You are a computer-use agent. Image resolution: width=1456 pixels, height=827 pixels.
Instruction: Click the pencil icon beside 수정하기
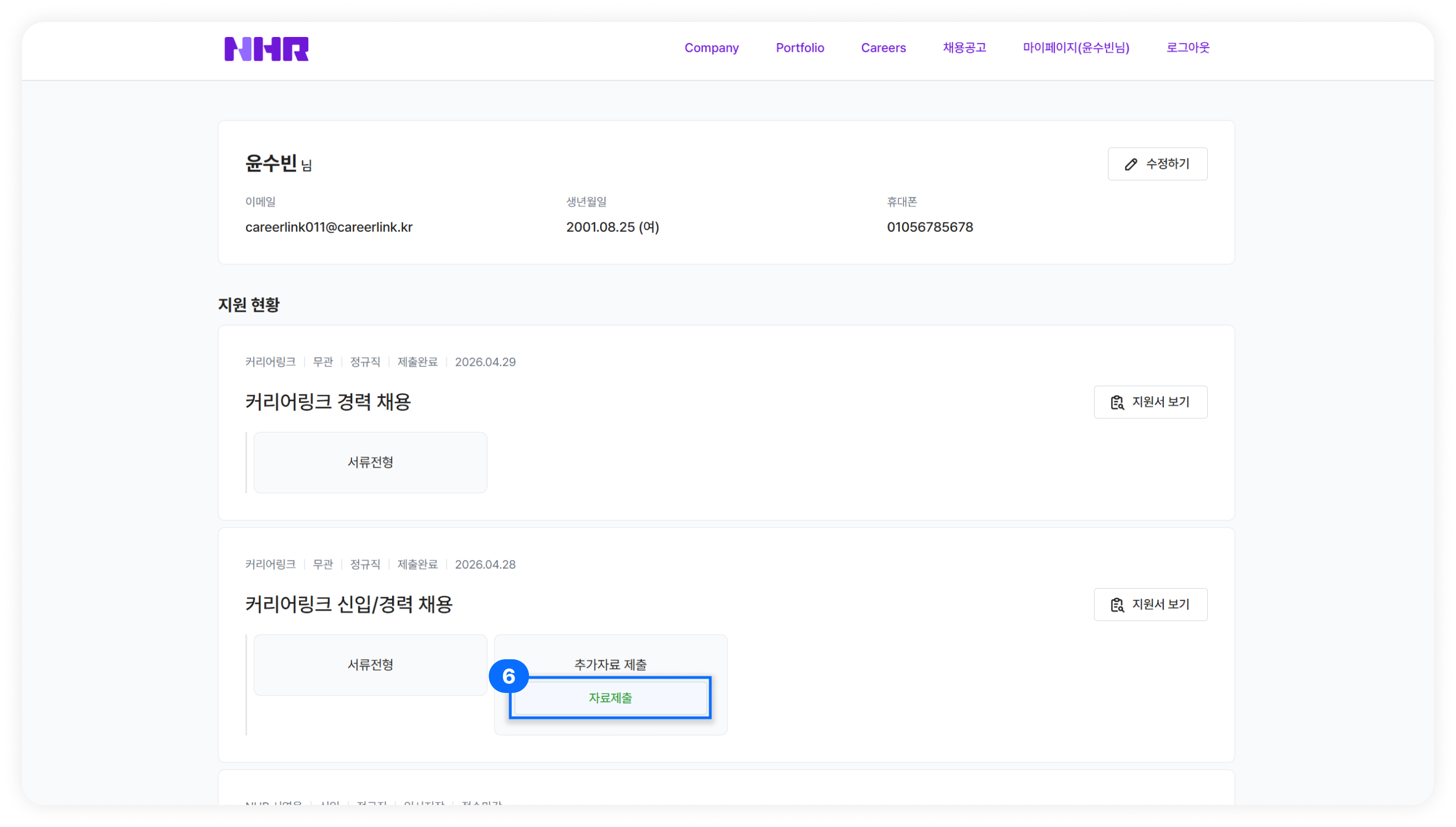1131,164
